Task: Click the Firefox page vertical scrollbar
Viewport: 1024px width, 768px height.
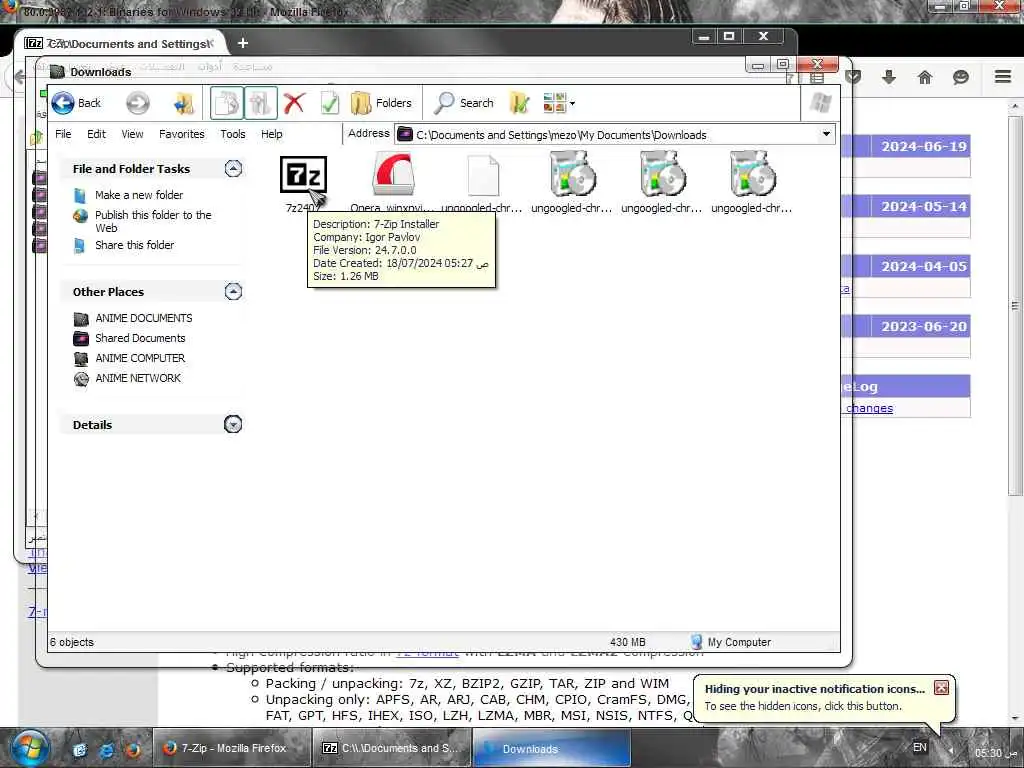Action: tap(1015, 305)
